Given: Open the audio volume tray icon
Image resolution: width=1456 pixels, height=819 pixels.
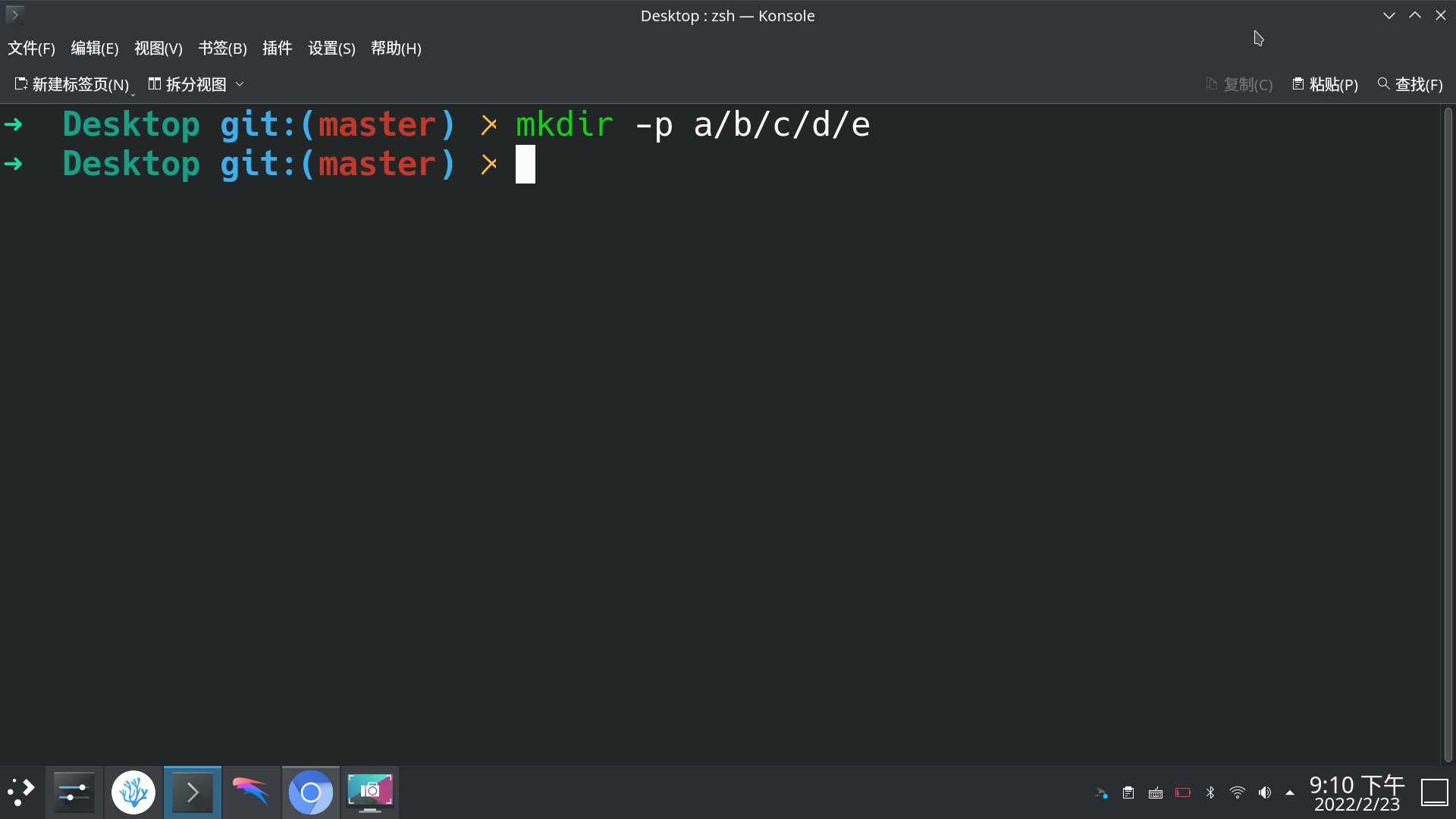Looking at the screenshot, I should pyautogui.click(x=1265, y=793).
